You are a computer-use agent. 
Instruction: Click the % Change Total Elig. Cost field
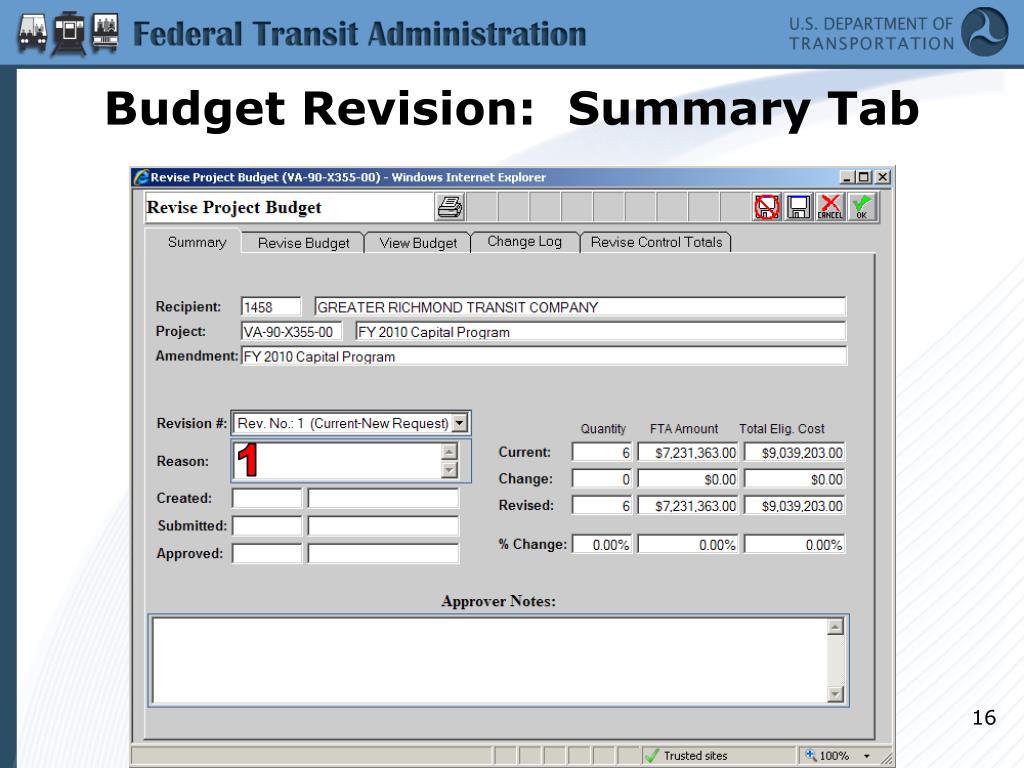(795, 544)
